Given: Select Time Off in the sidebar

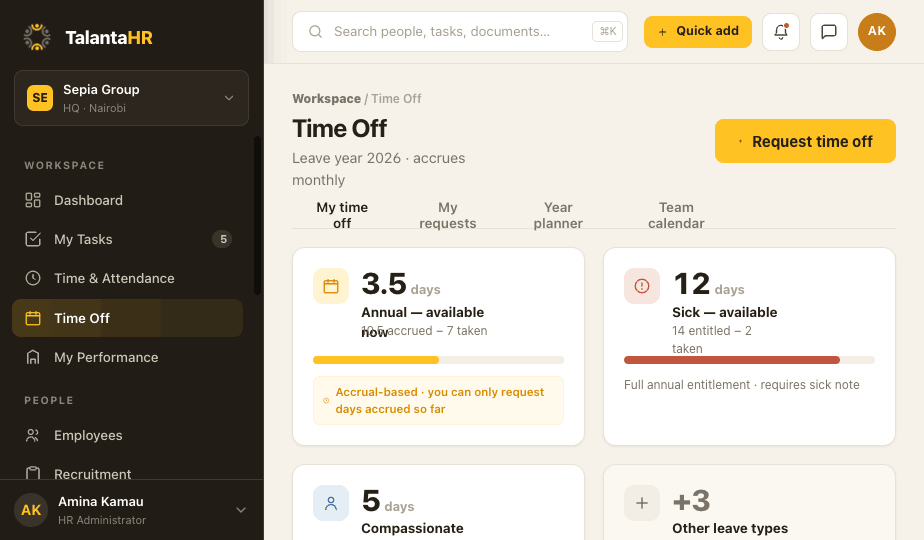Looking at the screenshot, I should (x=127, y=318).
